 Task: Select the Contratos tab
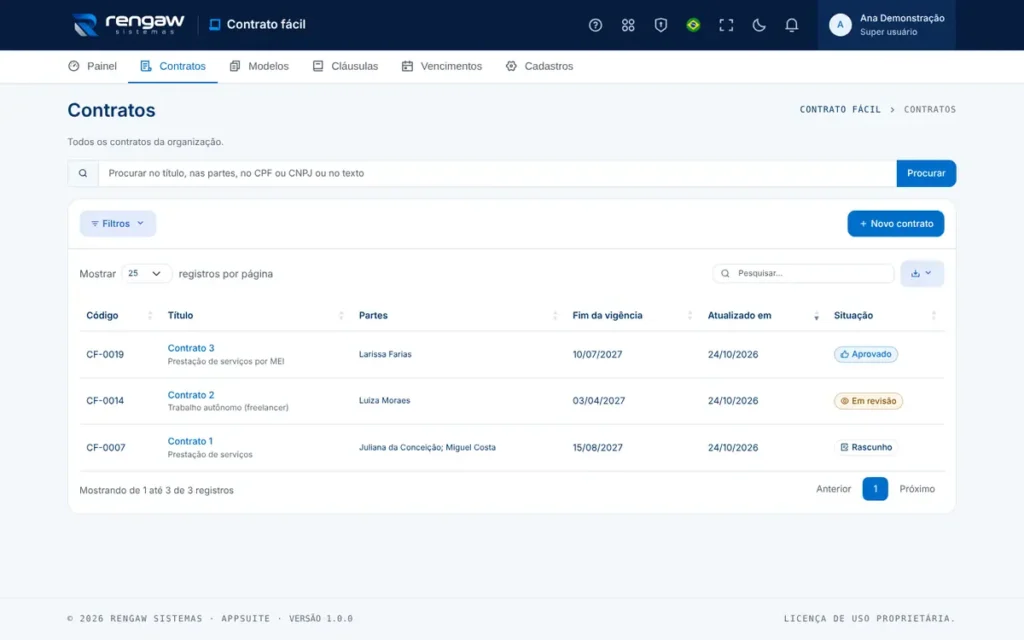coord(172,66)
